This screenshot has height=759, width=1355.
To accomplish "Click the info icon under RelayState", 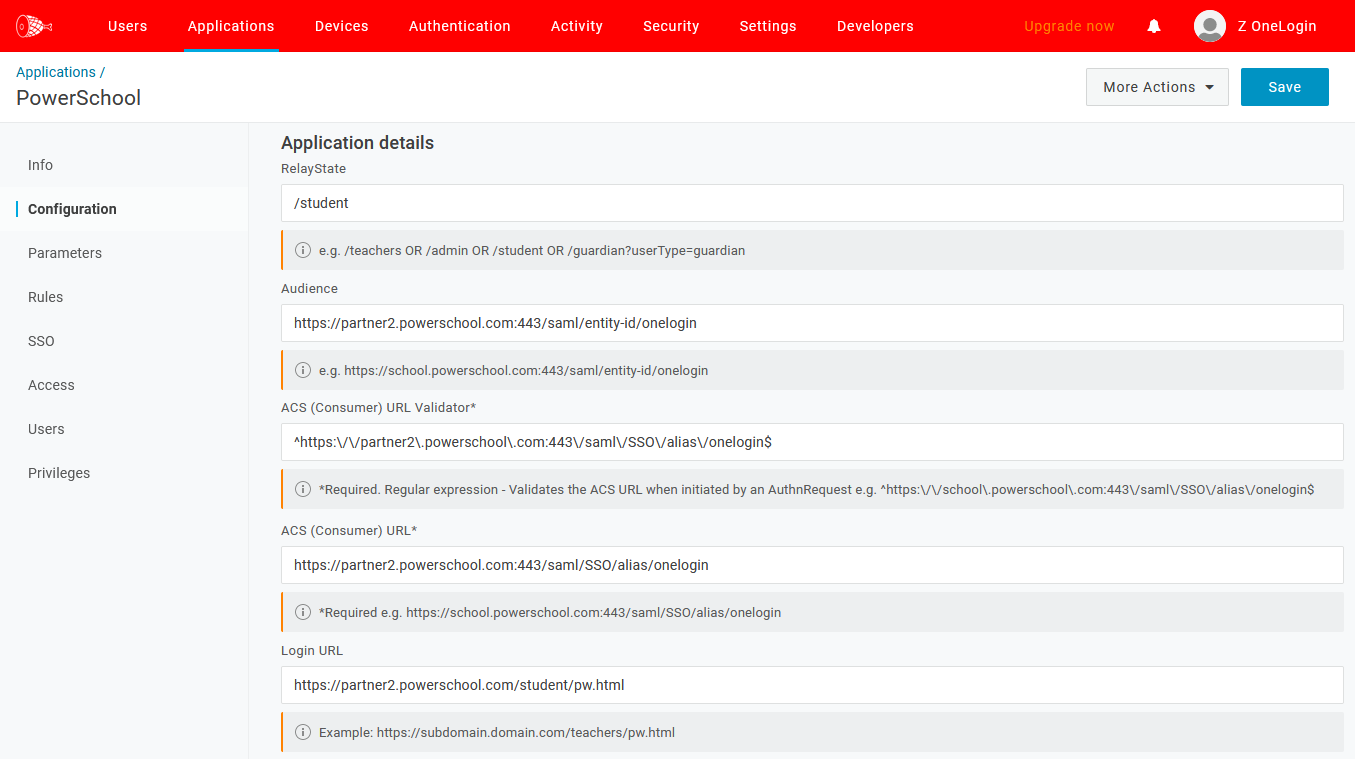I will pos(303,250).
